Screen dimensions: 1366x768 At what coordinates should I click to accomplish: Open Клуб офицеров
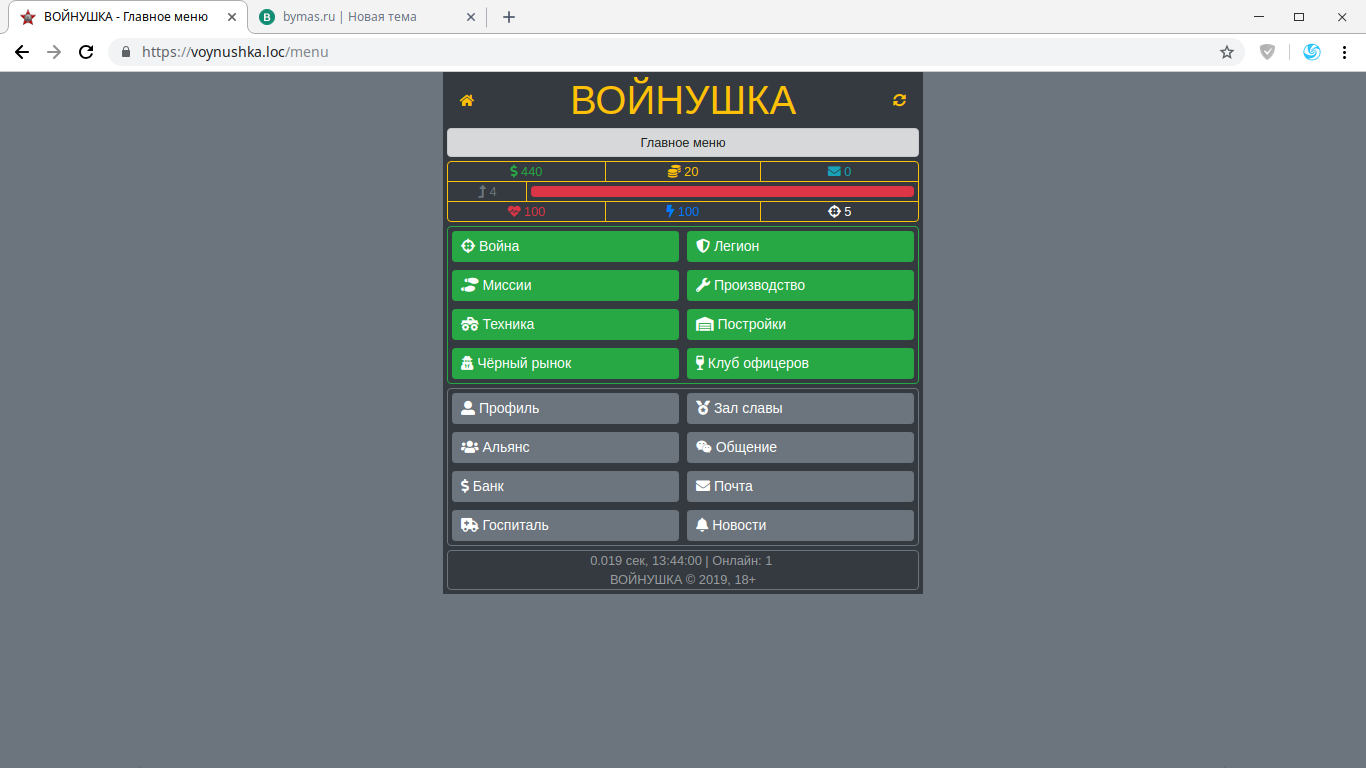coord(800,363)
